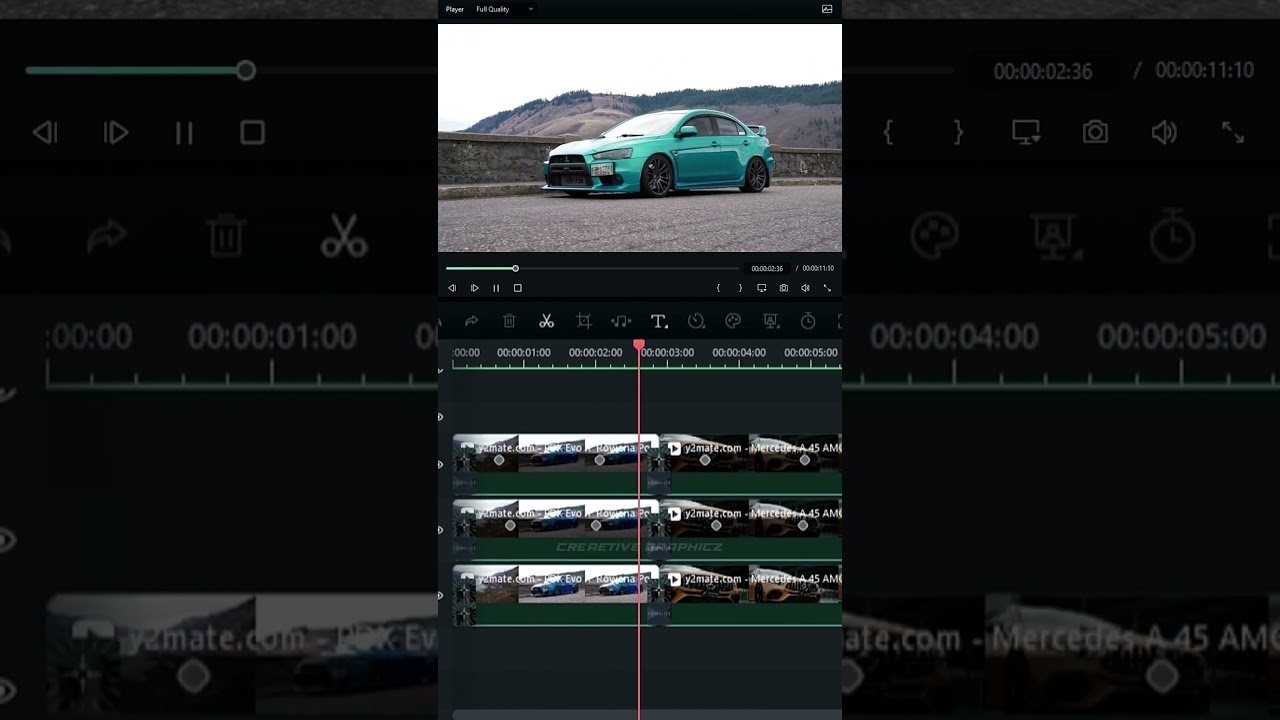Click the teal car preview image

[640, 138]
